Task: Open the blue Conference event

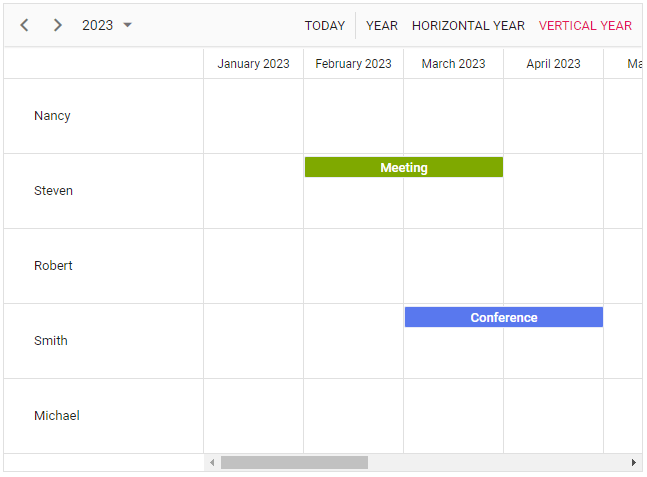Action: 504,318
